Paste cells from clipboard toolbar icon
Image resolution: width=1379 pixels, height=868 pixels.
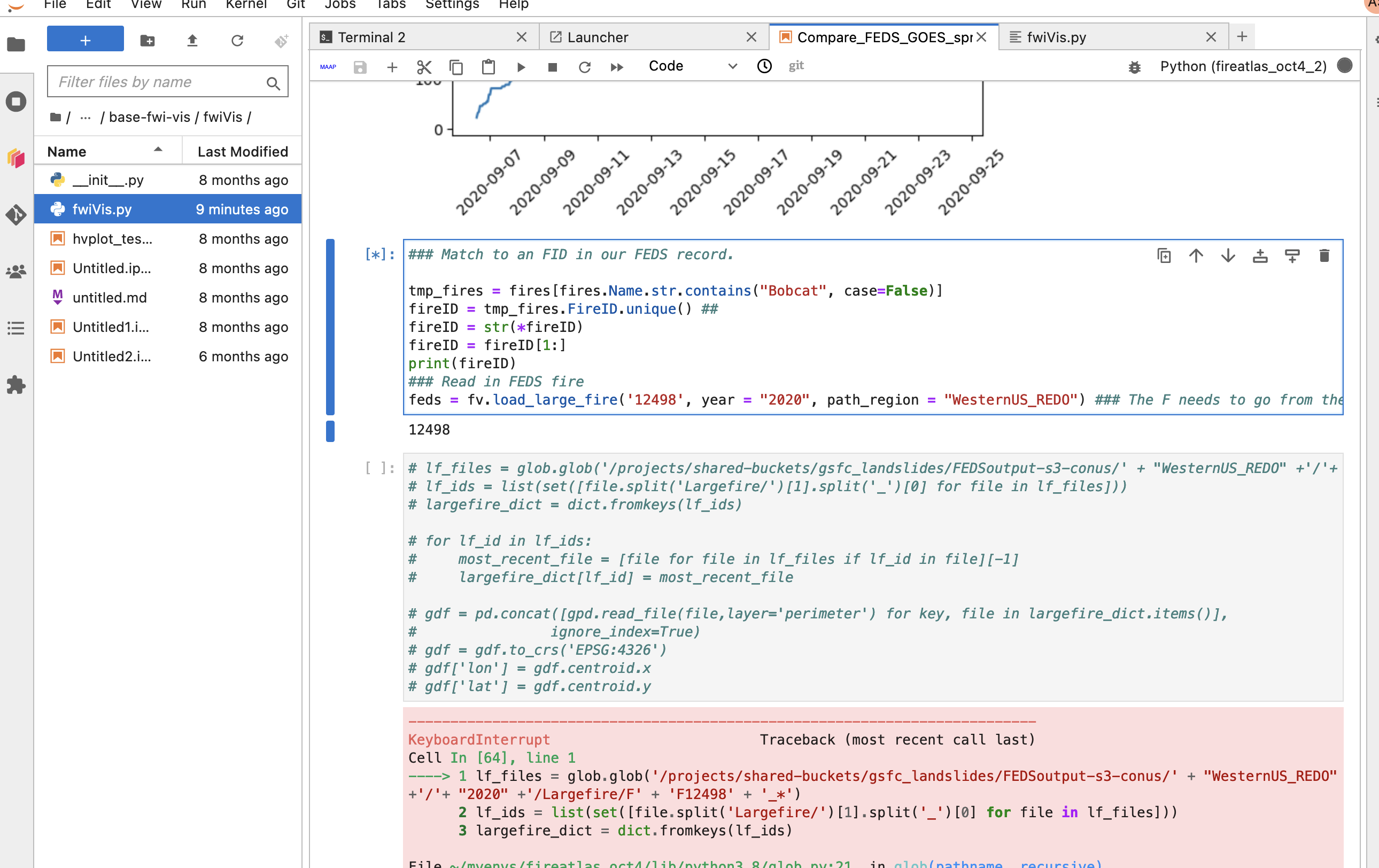pos(488,67)
